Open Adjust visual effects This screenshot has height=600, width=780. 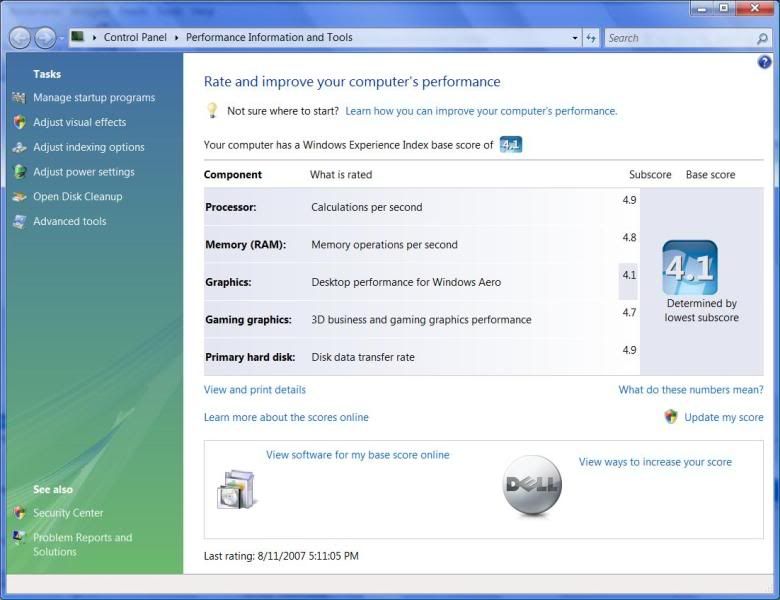tap(80, 122)
